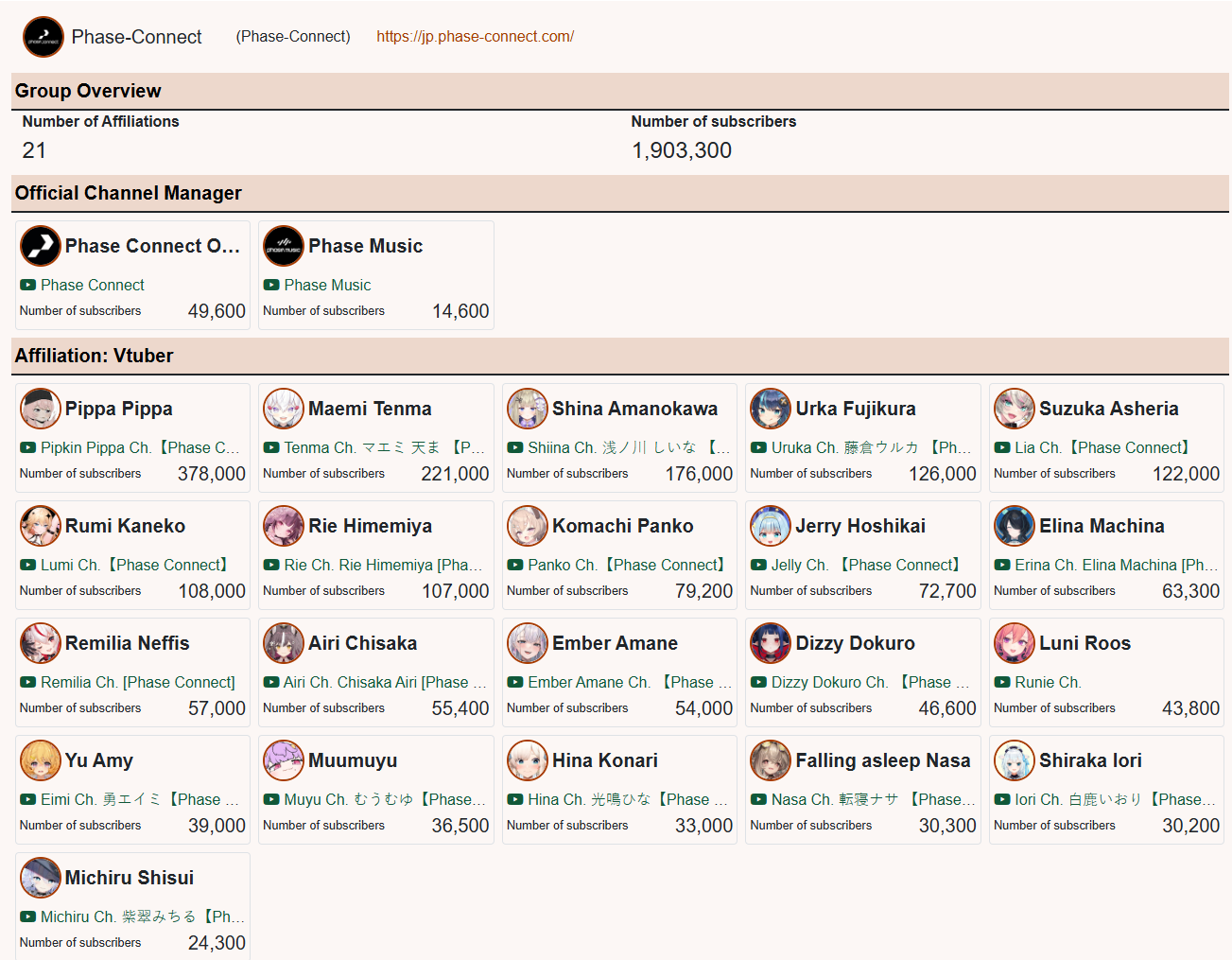Image resolution: width=1232 pixels, height=960 pixels.
Task: Open the Airi Ch. channel link
Action: point(385,682)
